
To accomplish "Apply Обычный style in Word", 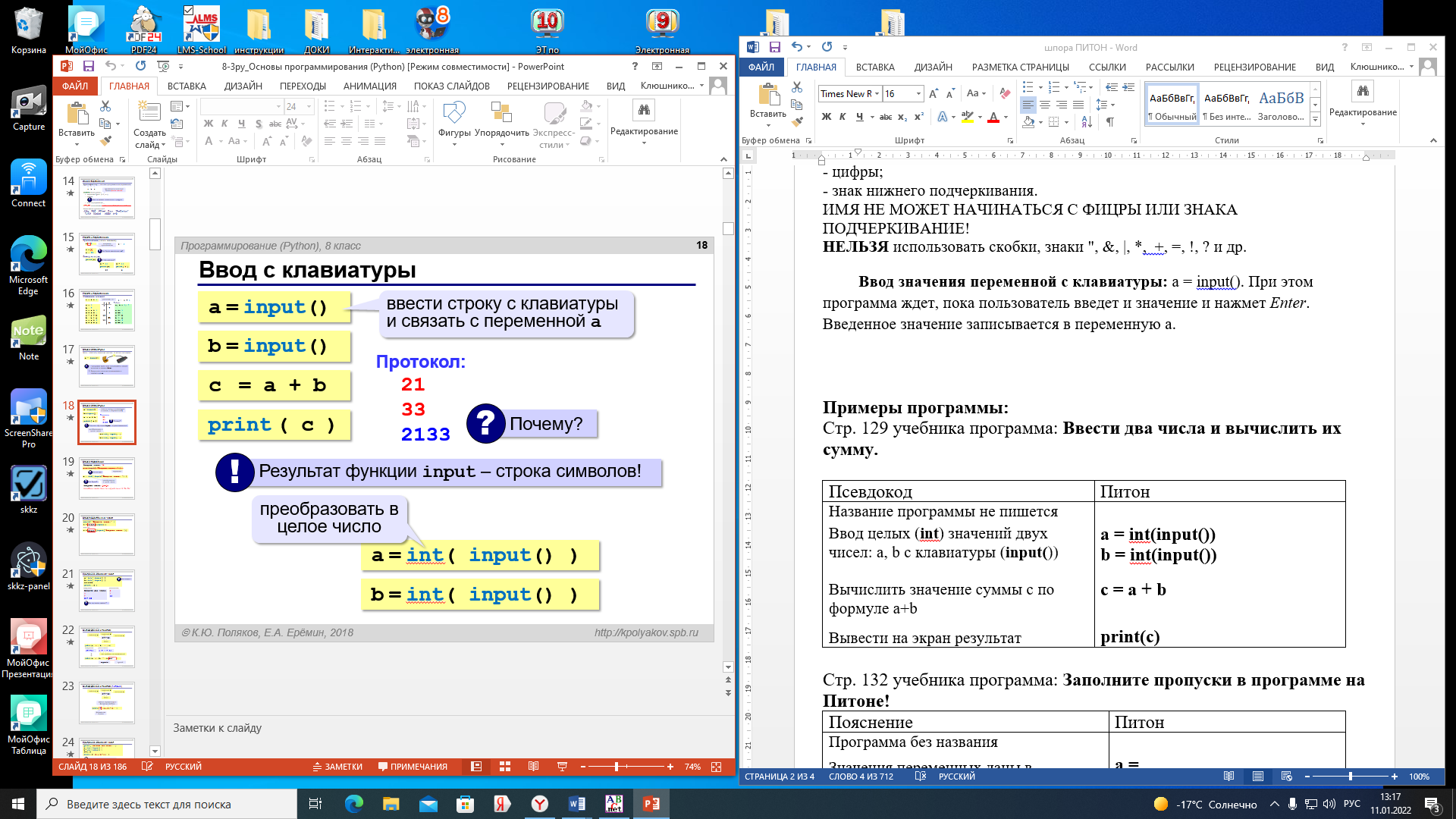I will pos(1172,105).
